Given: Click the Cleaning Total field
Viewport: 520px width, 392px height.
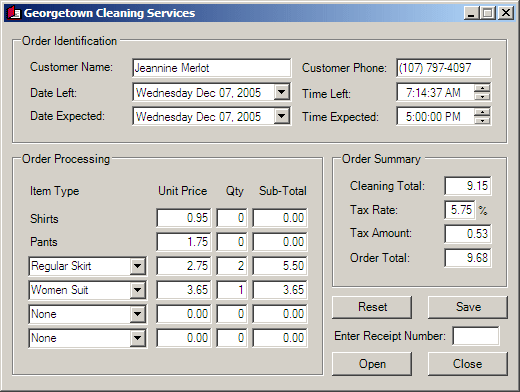Looking at the screenshot, I should coord(468,186).
